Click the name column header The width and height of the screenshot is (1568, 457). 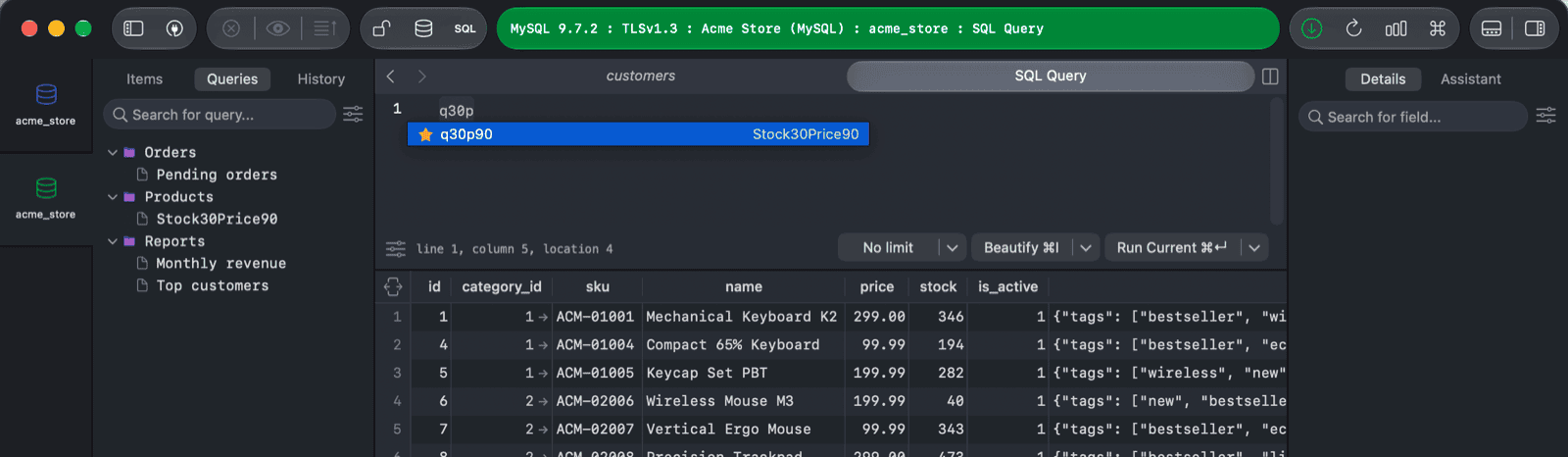coord(744,286)
